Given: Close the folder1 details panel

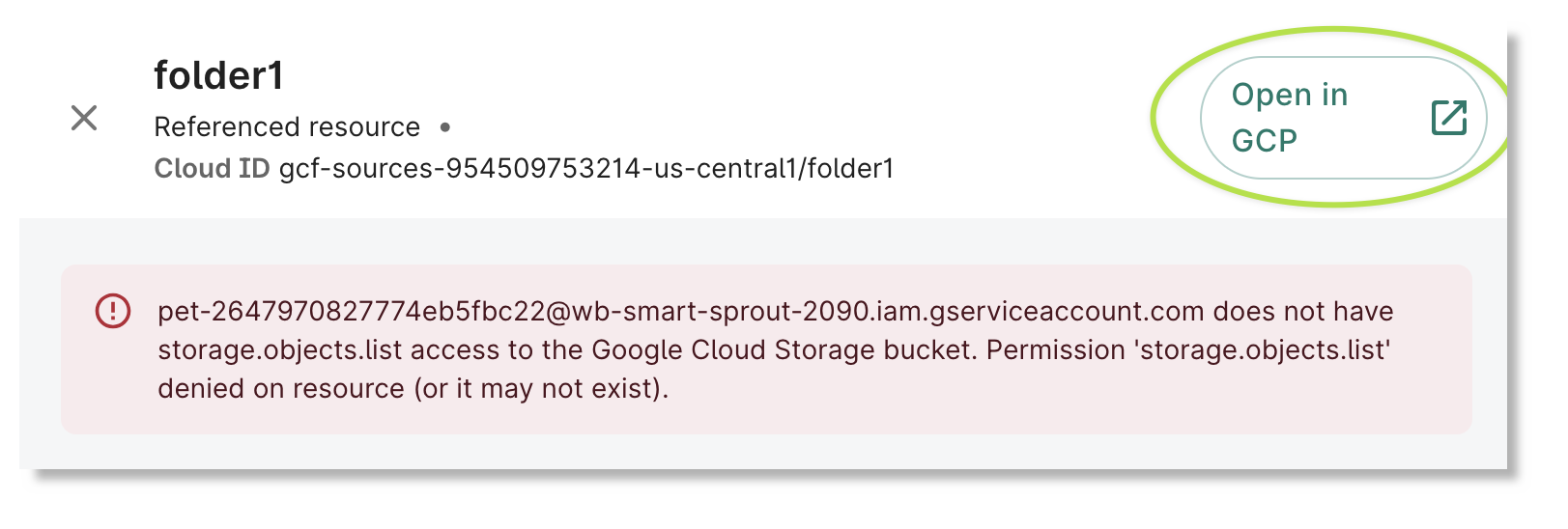Looking at the screenshot, I should (84, 118).
